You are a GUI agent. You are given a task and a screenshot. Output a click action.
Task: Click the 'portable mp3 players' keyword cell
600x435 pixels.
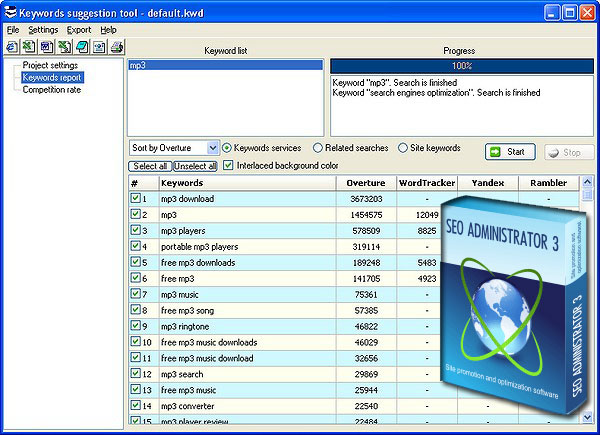point(248,247)
